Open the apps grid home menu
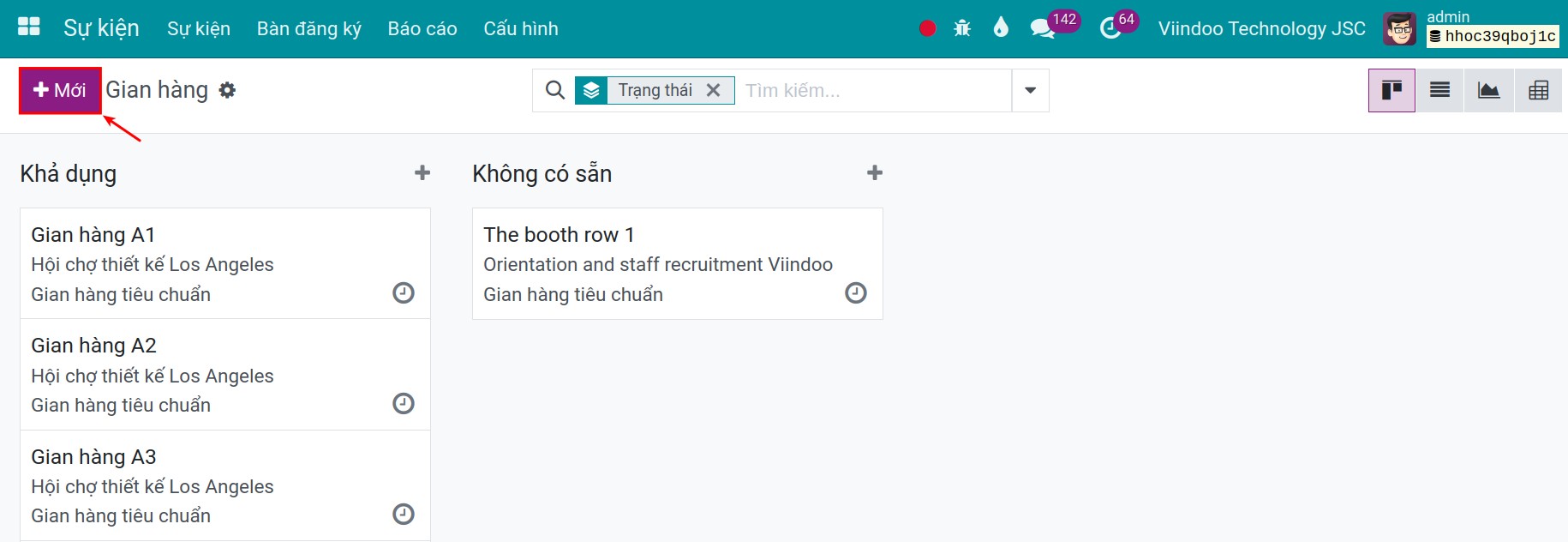1568x542 pixels. point(29,27)
